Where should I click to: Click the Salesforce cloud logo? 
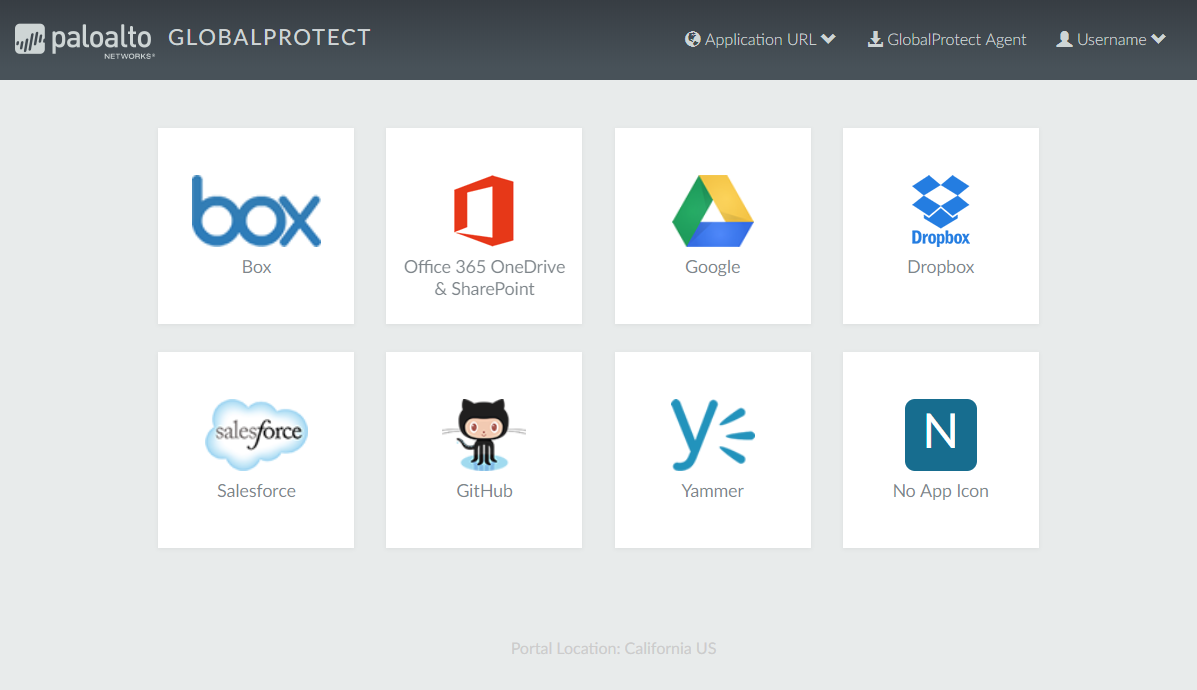point(256,435)
